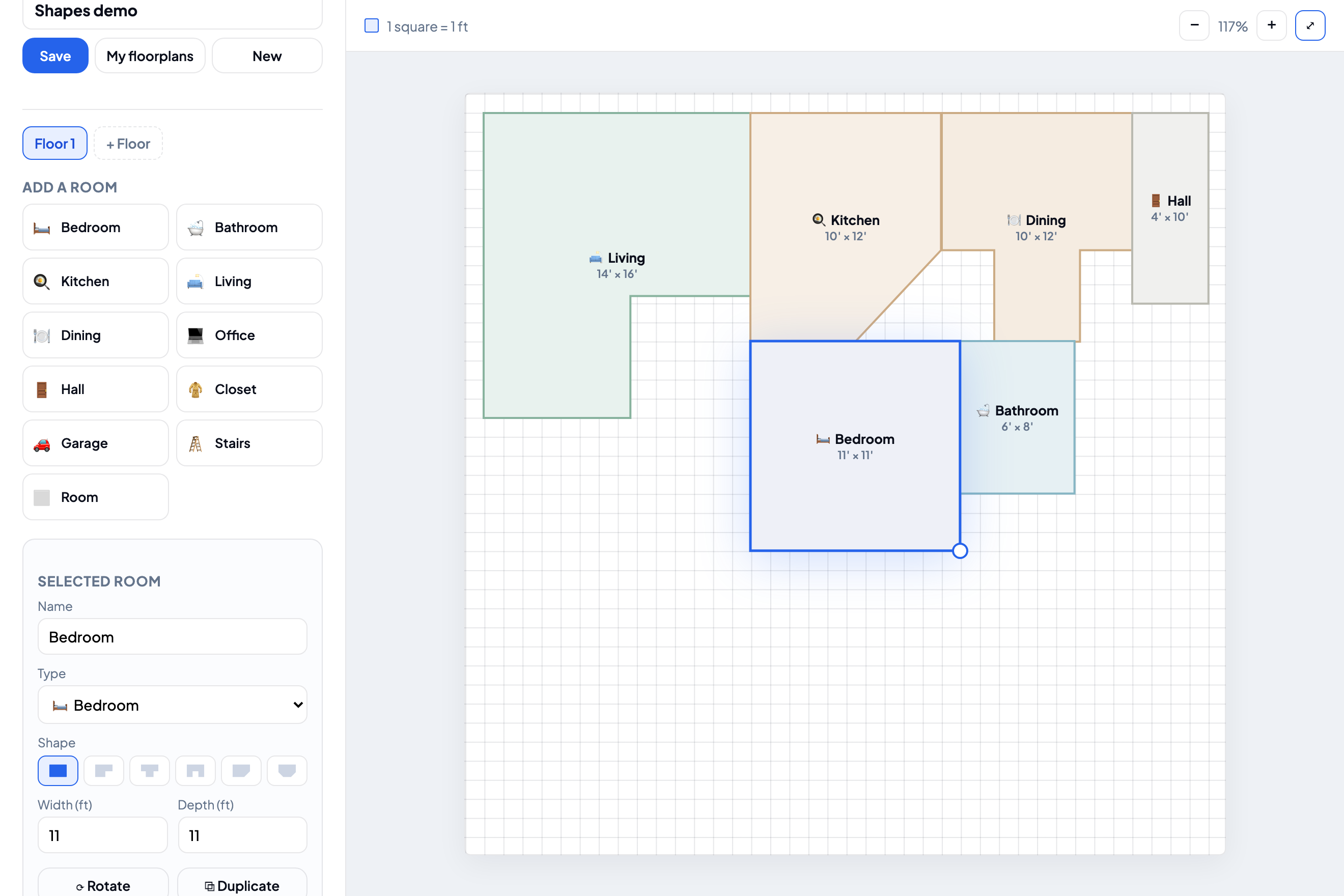Add a Kitchen from the room list
This screenshot has width=1344, height=896.
(95, 281)
